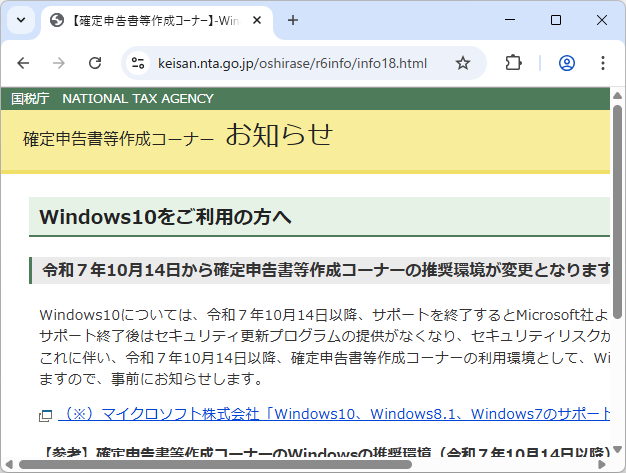
Task: Click the horizontal scrollbar thumb
Action: (x=215, y=465)
